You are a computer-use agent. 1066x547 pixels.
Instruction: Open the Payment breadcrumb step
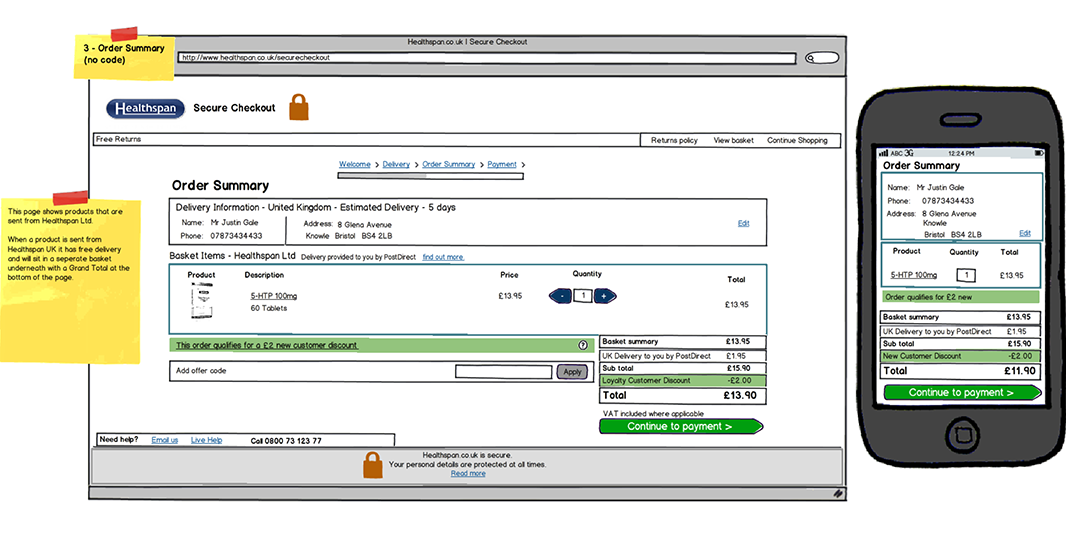coord(502,164)
